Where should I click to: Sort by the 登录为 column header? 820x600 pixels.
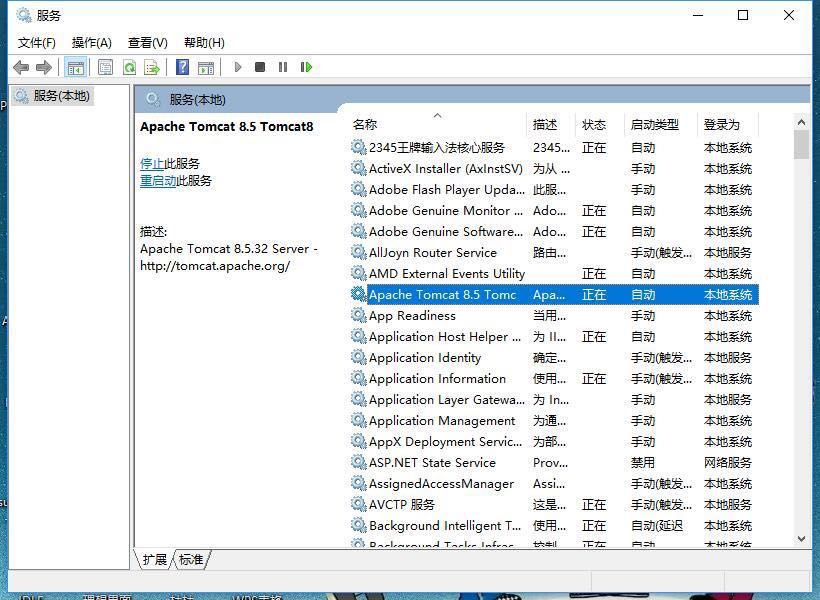728,124
